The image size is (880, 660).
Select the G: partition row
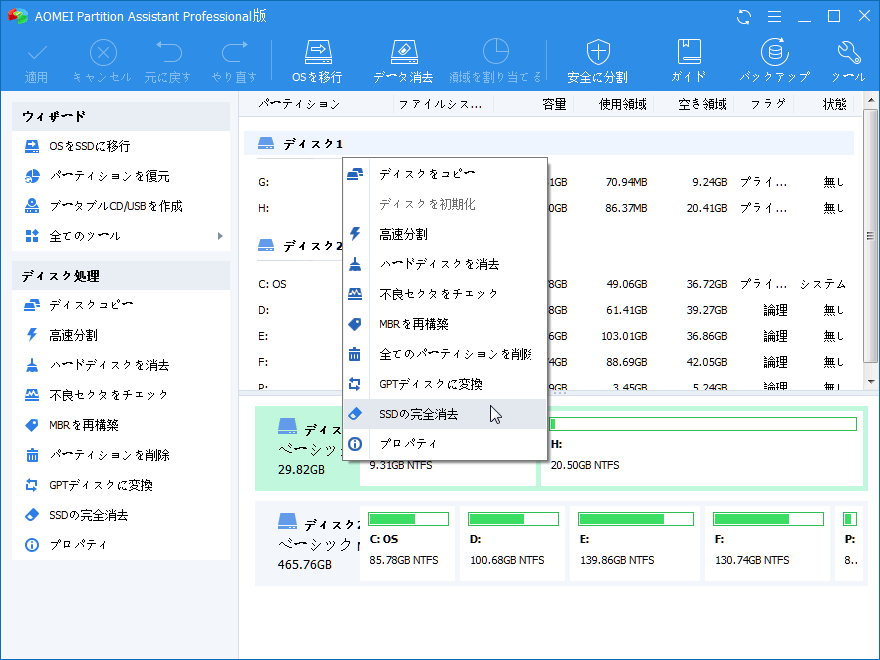[x=549, y=182]
